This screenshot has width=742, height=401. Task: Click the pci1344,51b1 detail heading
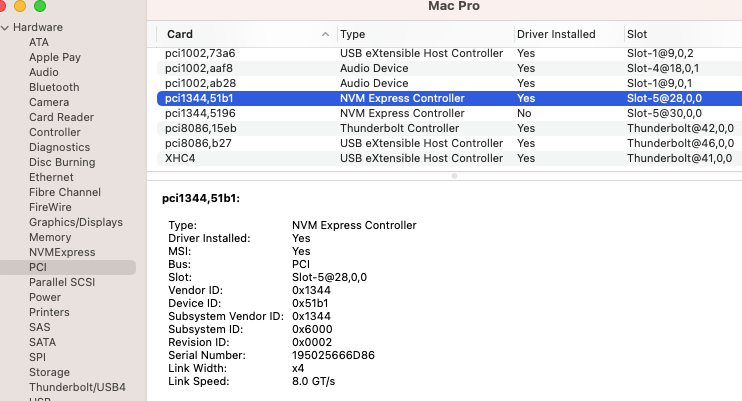201,198
